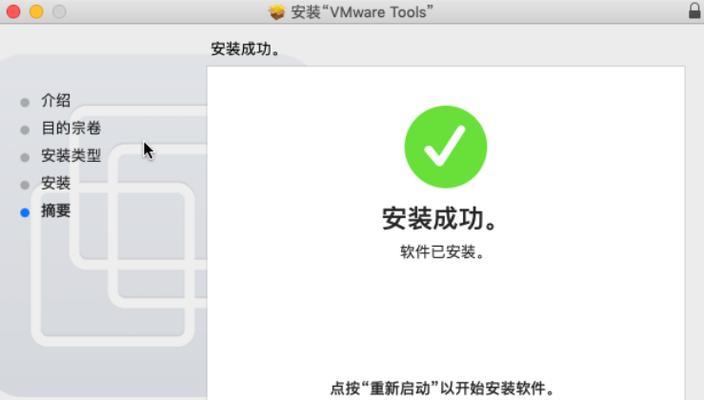Click the green success checkmark icon

pyautogui.click(x=445, y=147)
